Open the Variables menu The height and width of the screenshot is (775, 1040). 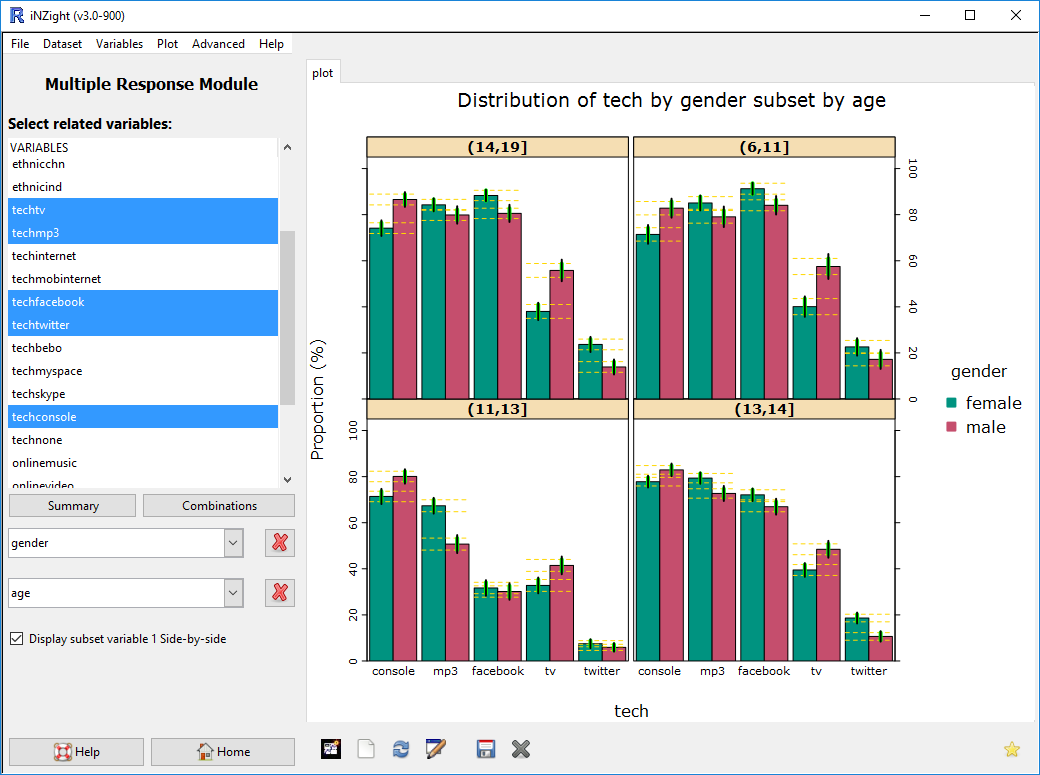pos(119,44)
